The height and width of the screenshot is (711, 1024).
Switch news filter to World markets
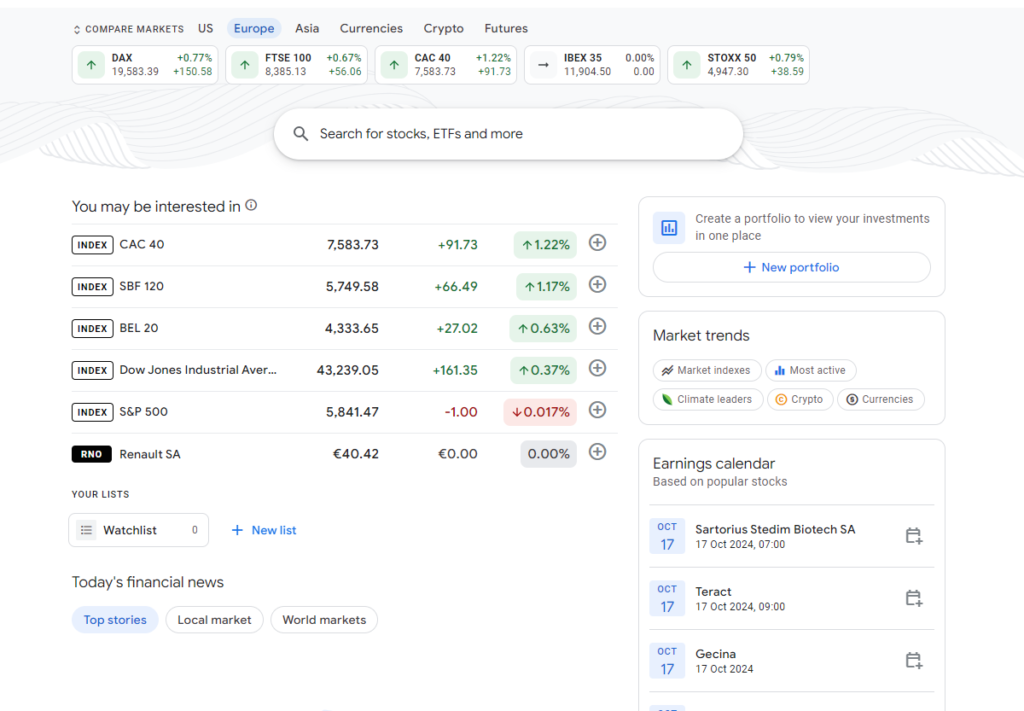pyautogui.click(x=324, y=620)
